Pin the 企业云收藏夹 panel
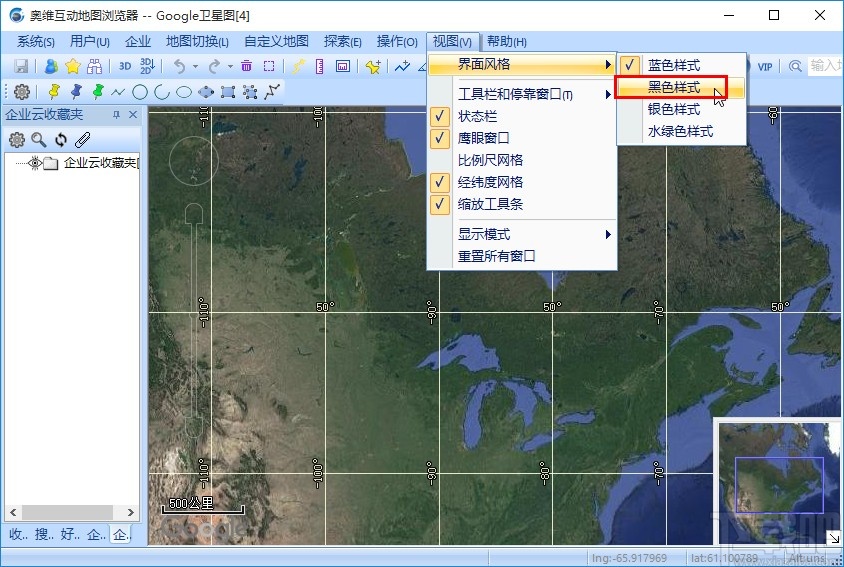 (116, 115)
